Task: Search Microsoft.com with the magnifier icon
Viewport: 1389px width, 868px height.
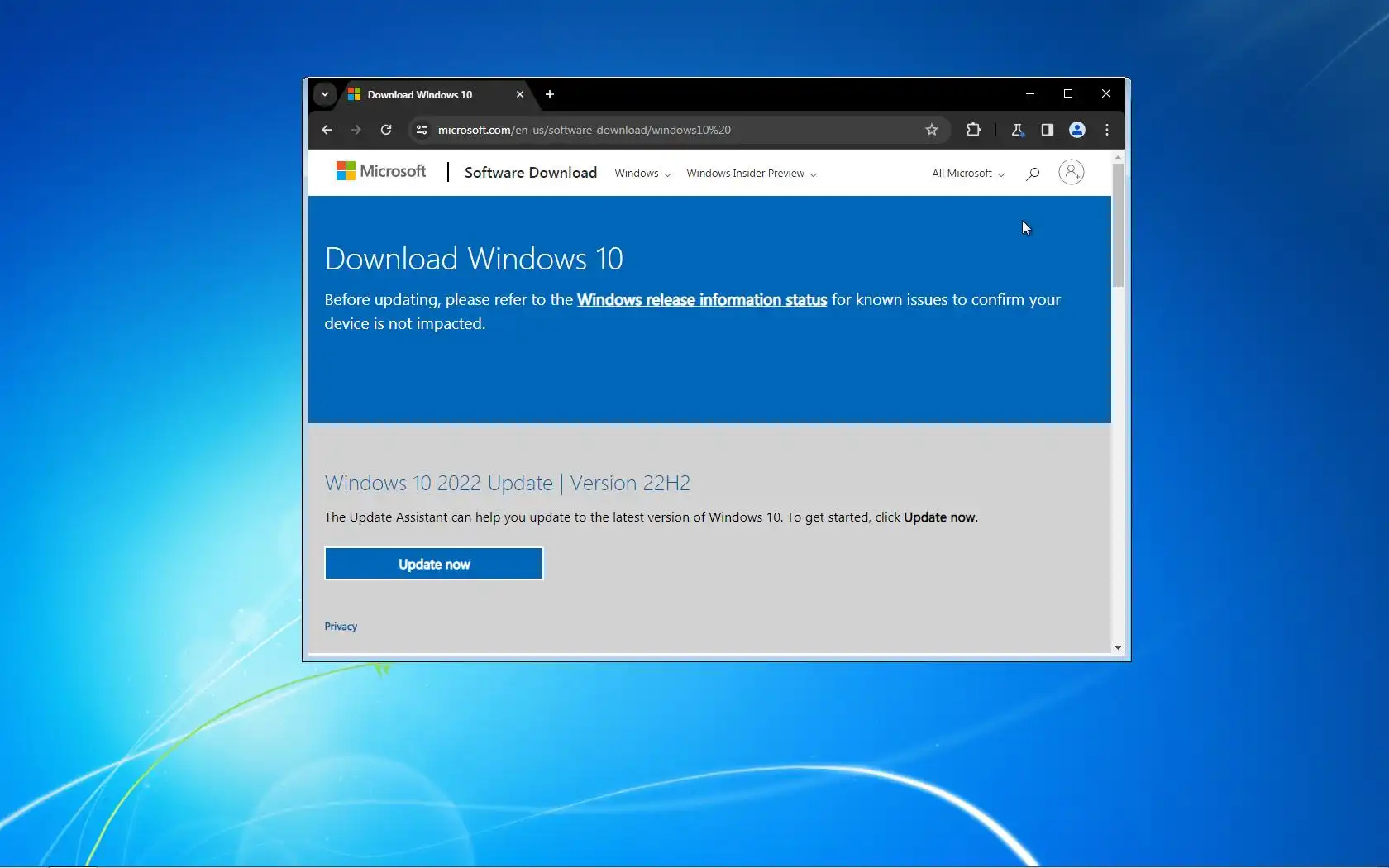Action: click(x=1033, y=174)
